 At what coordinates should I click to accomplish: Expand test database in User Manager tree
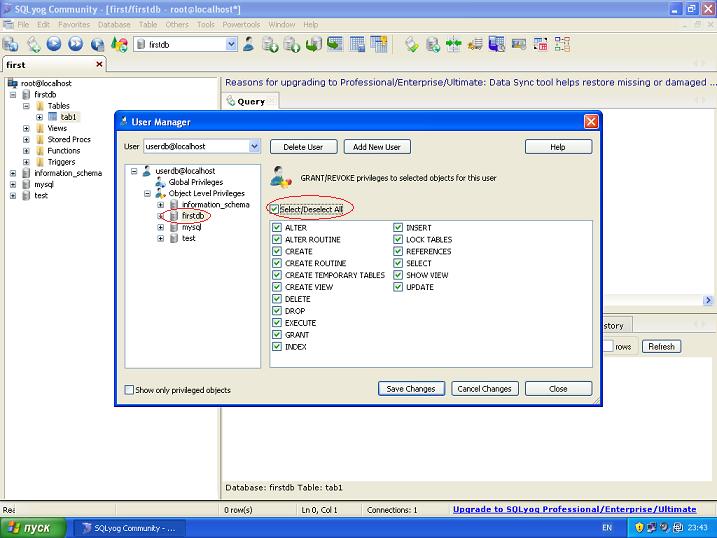[x=161, y=238]
